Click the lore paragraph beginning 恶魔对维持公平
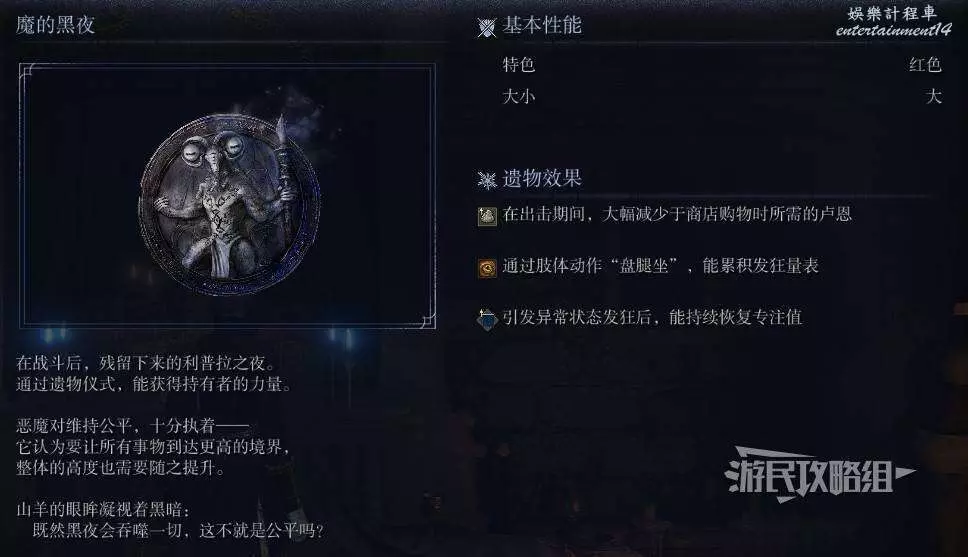This screenshot has height=557, width=968. tap(153, 446)
